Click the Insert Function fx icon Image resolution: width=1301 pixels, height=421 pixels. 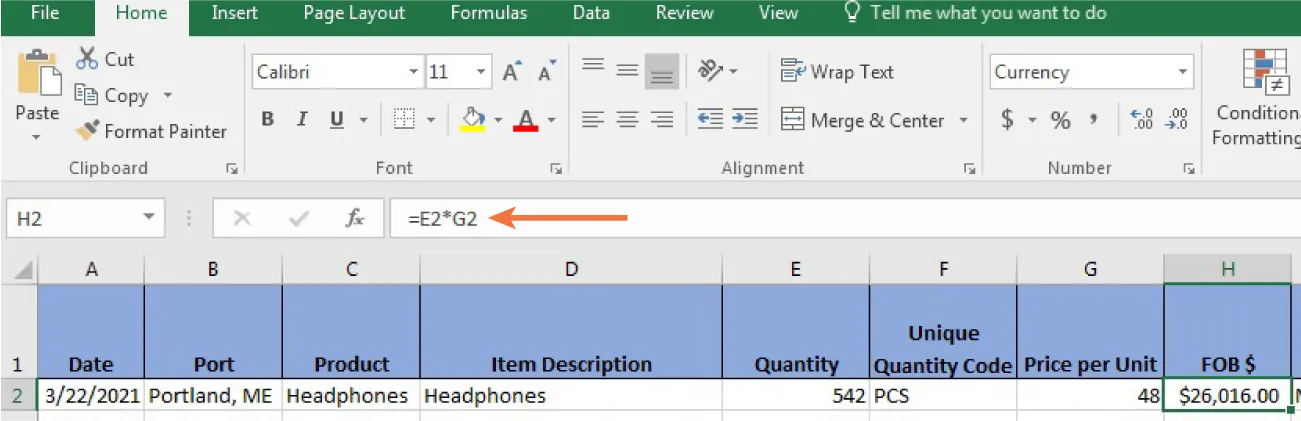[355, 218]
